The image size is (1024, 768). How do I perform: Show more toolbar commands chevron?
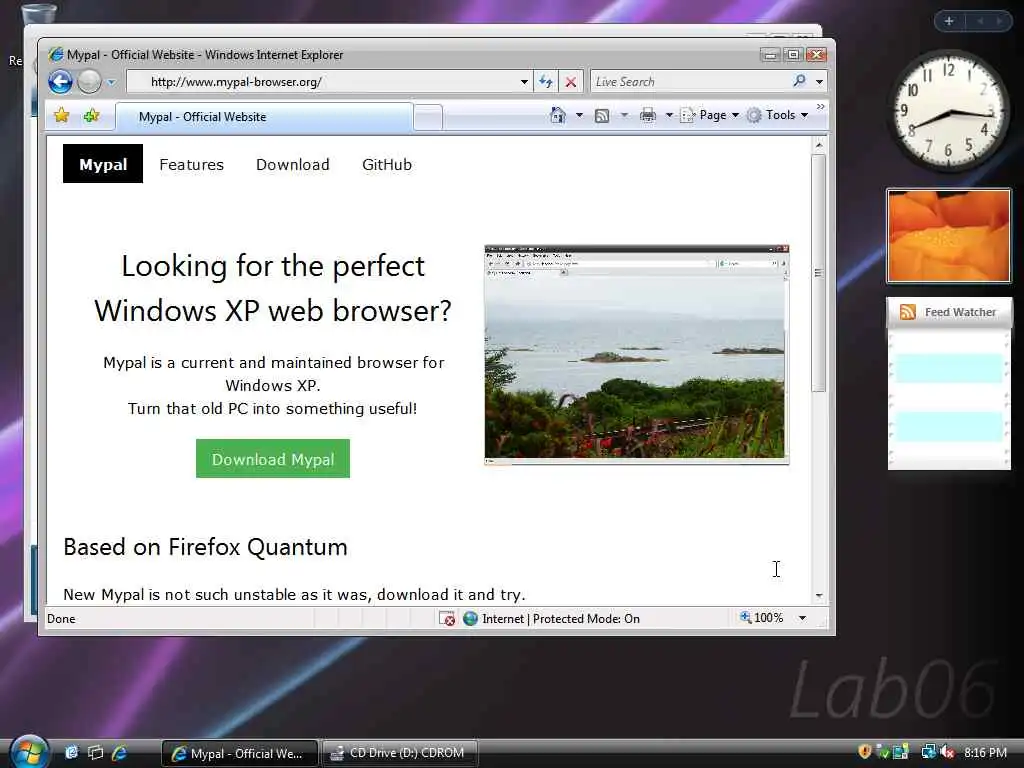click(821, 106)
